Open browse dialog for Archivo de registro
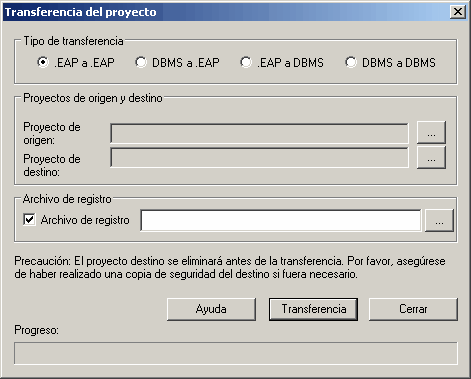This screenshot has width=471, height=379. [439, 220]
